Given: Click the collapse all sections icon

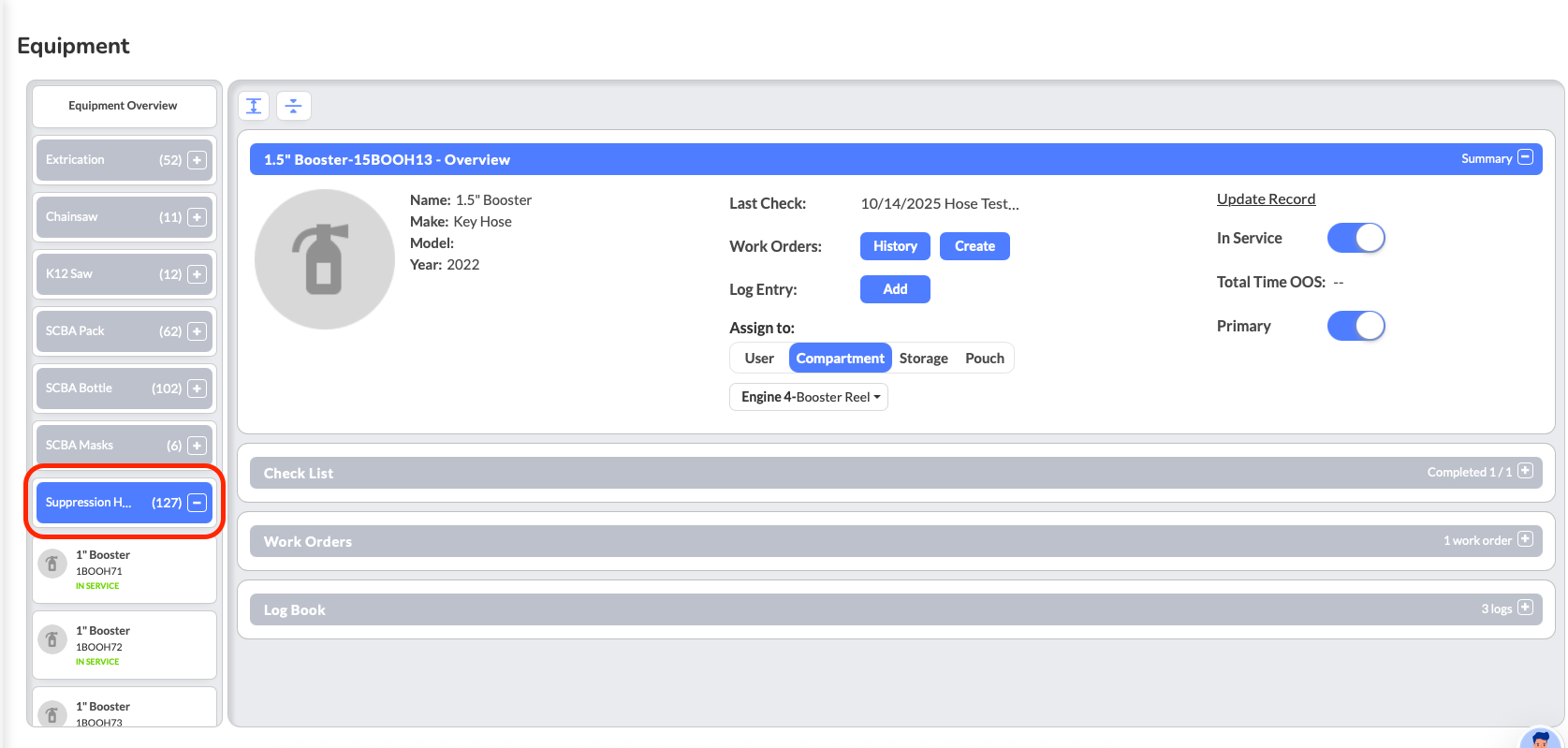Looking at the screenshot, I should pos(293,106).
